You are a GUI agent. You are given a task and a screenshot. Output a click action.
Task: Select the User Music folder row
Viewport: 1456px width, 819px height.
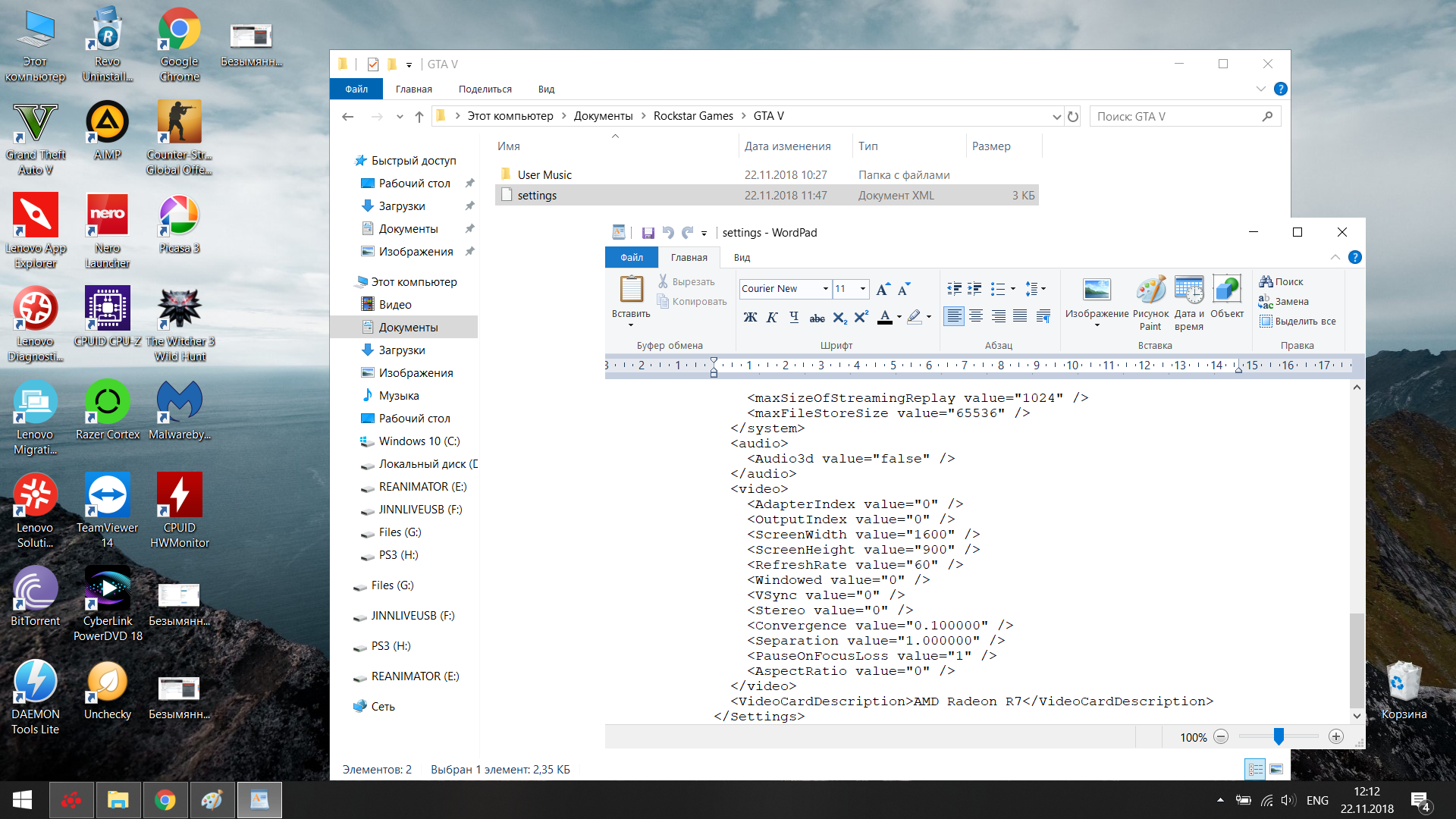coord(767,174)
